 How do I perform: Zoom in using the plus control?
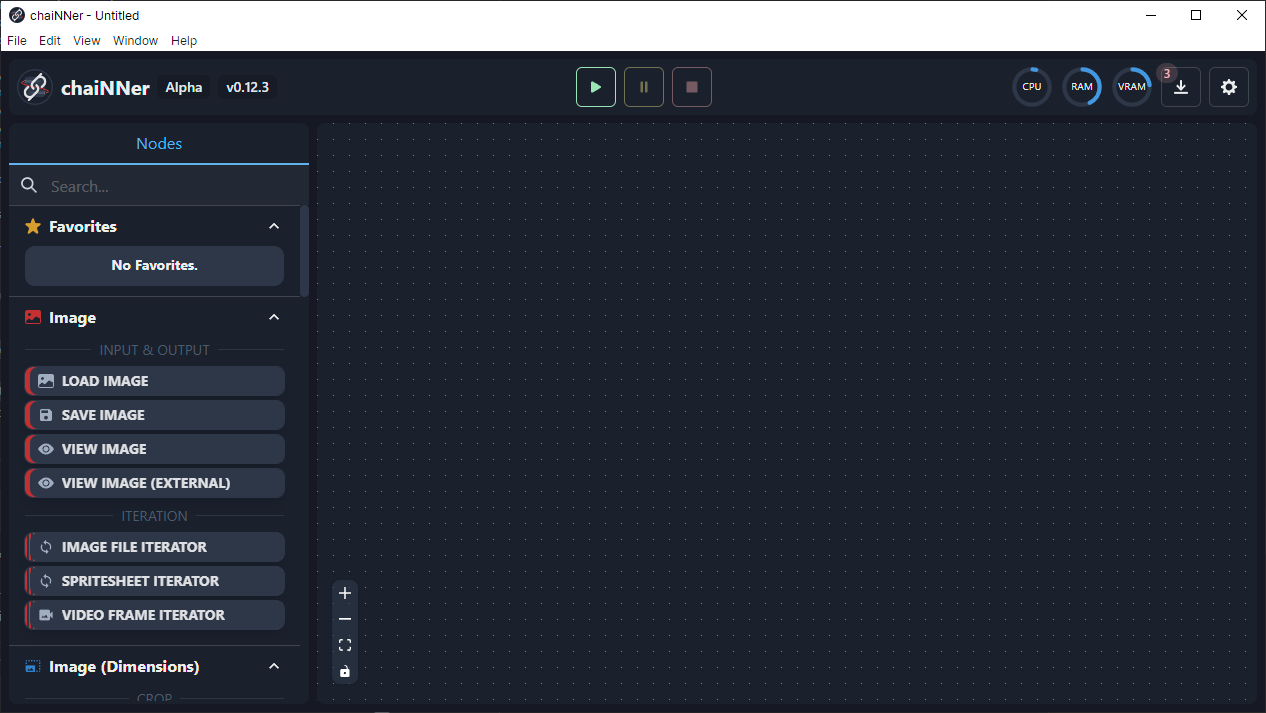345,593
